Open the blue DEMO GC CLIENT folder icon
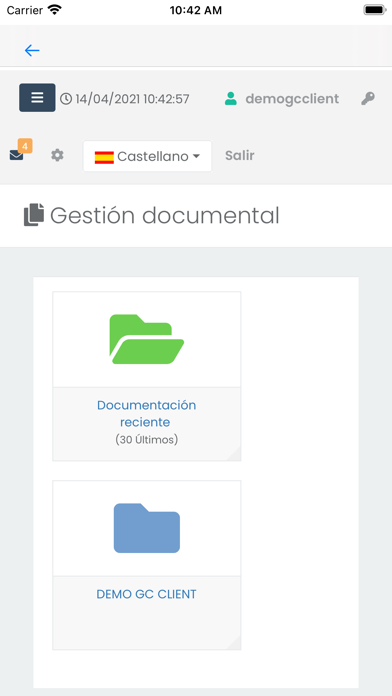Image resolution: width=392 pixels, height=696 pixels. (x=147, y=528)
